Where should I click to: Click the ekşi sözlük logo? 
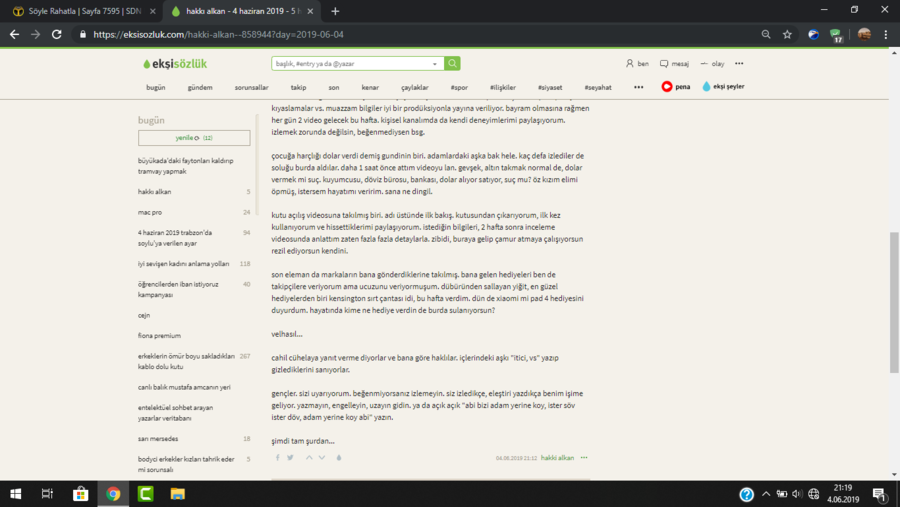tap(175, 64)
